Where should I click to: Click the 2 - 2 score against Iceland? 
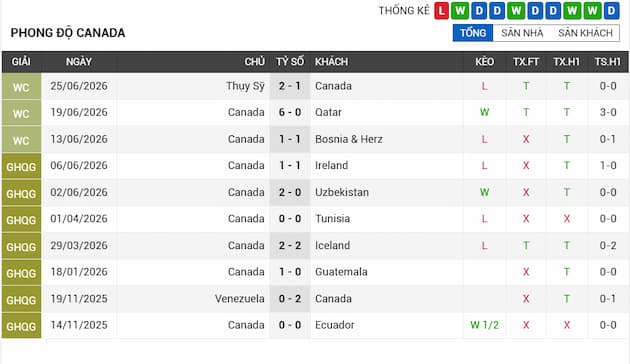(x=290, y=245)
